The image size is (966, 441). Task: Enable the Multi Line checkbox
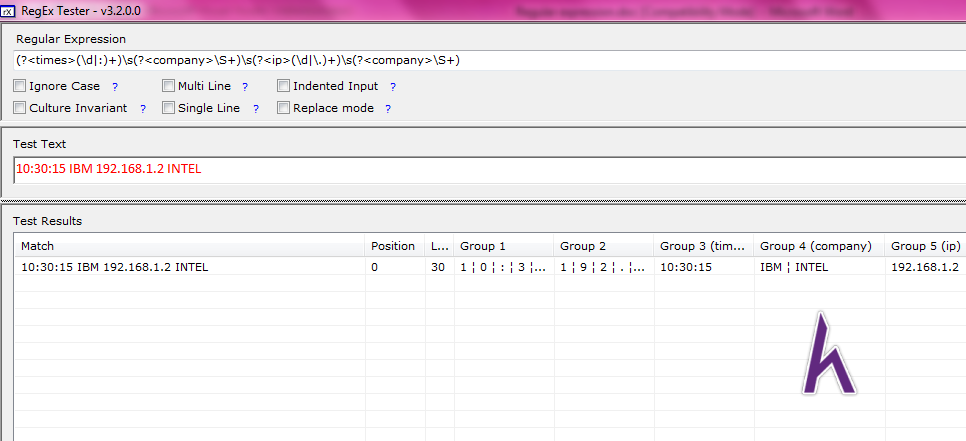click(x=168, y=86)
